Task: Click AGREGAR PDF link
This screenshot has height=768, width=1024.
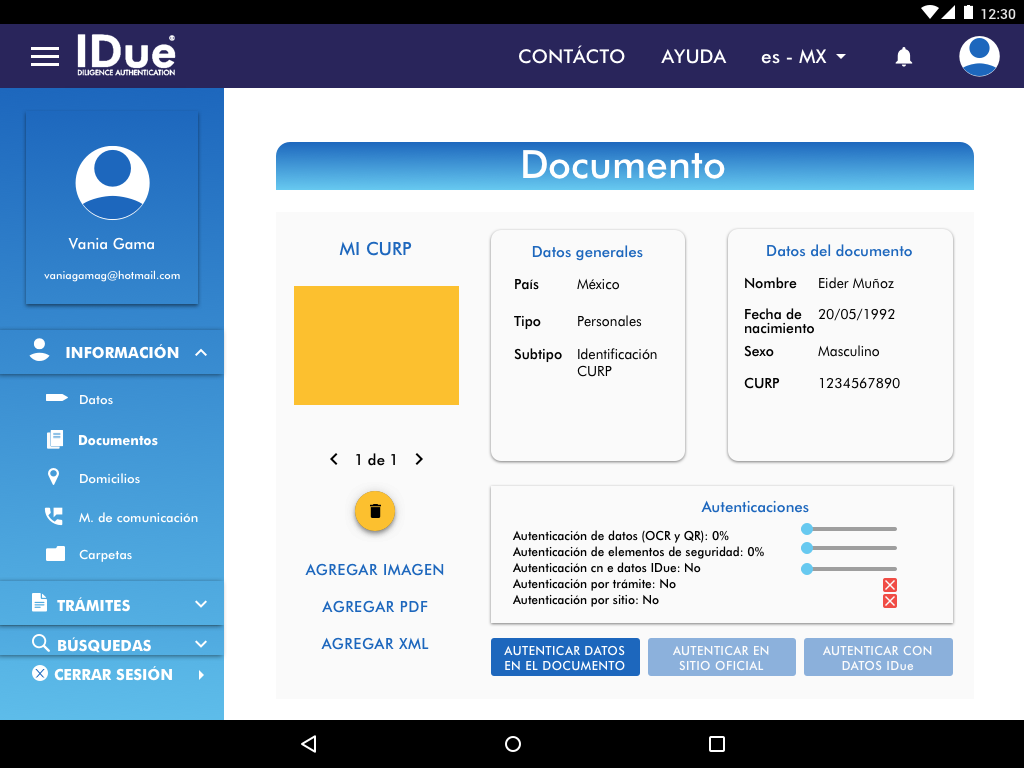Action: pyautogui.click(x=375, y=607)
